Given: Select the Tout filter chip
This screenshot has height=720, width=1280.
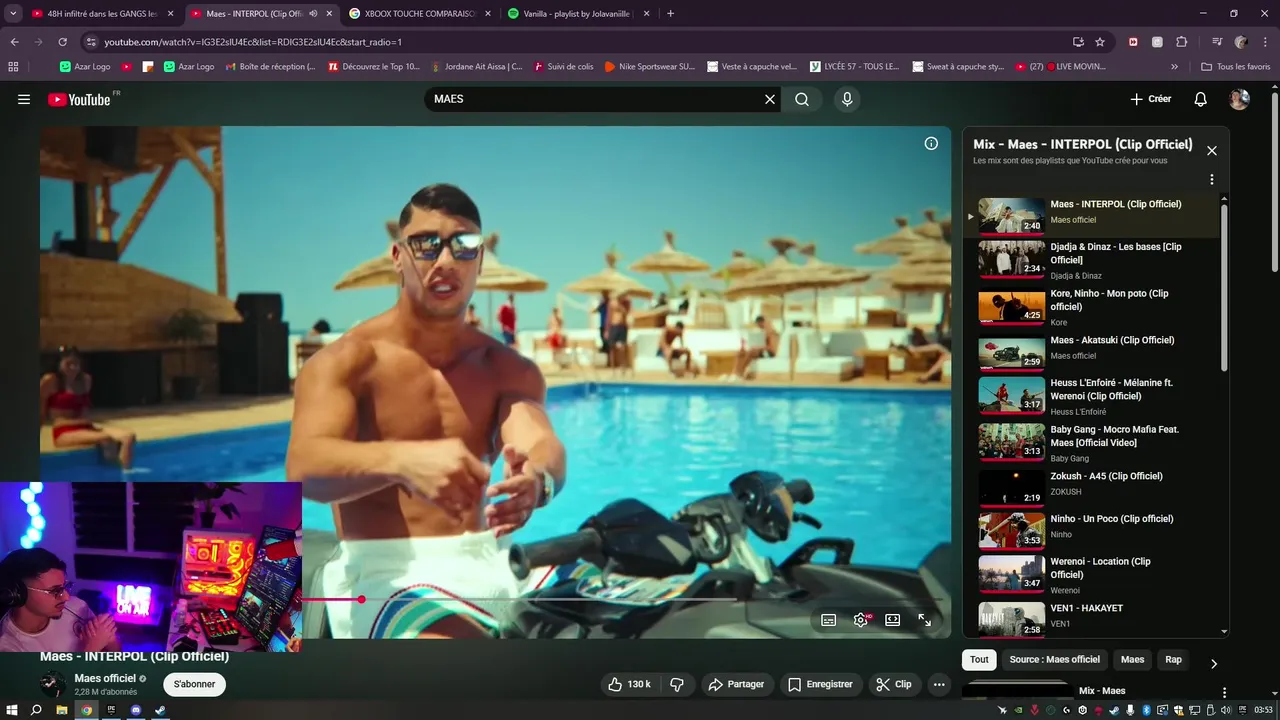Looking at the screenshot, I should [x=979, y=659].
